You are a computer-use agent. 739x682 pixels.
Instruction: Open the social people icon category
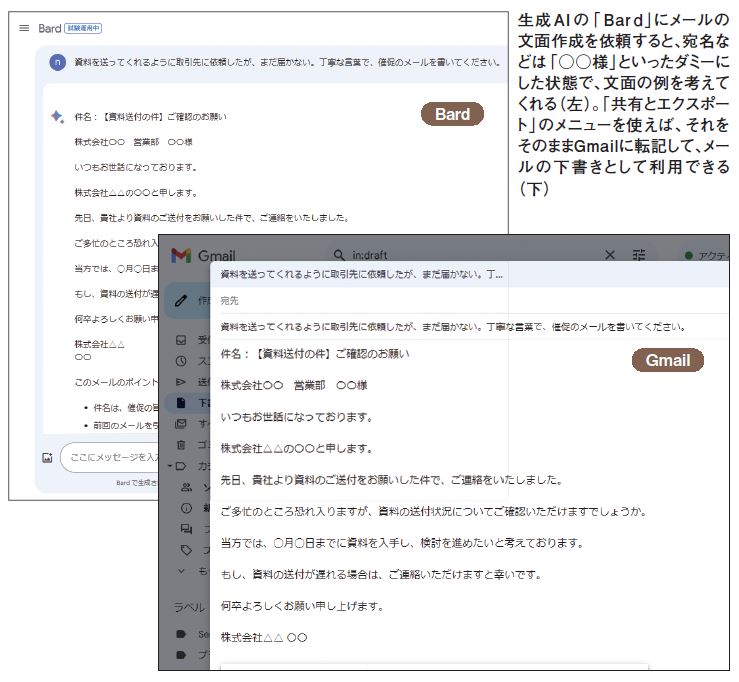[187, 487]
